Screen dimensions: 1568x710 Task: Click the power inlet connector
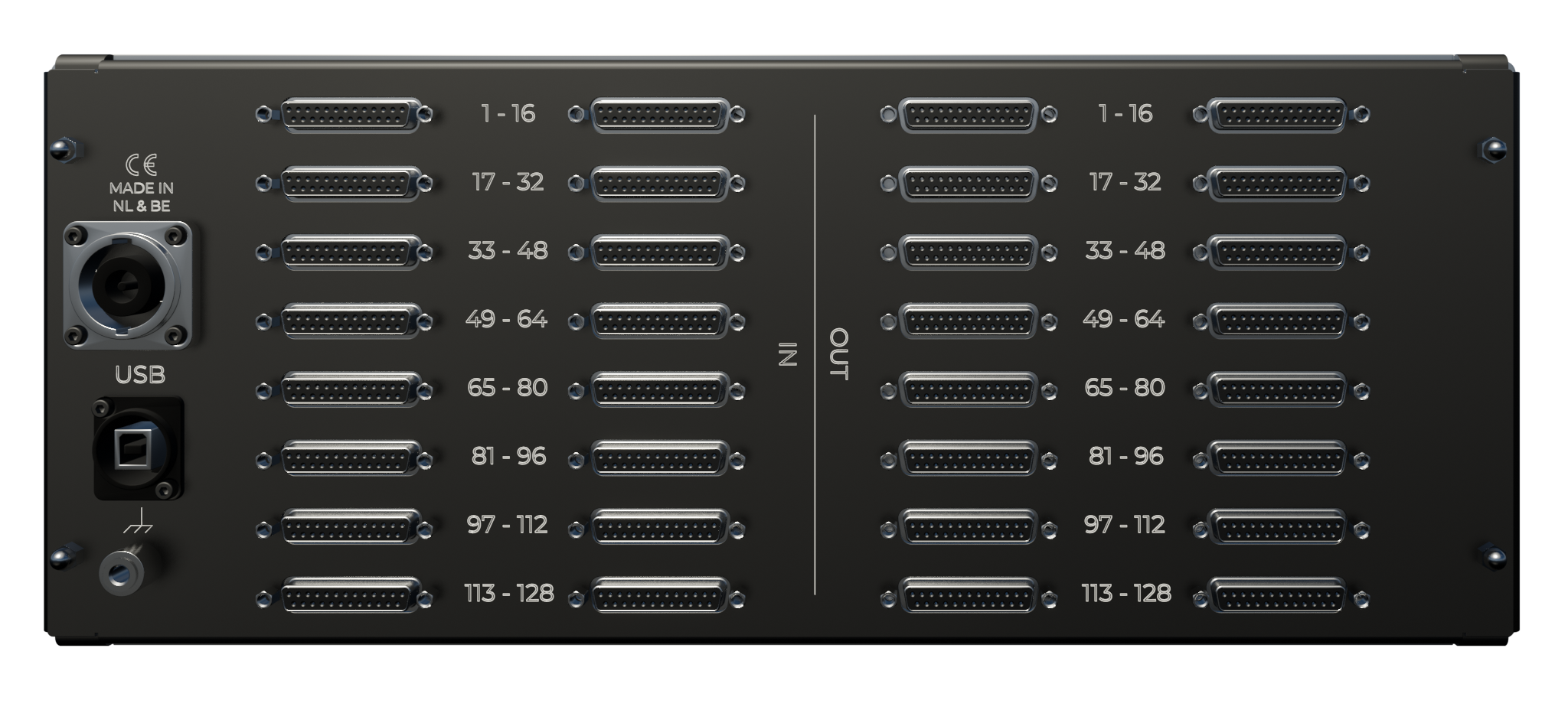click(x=127, y=285)
